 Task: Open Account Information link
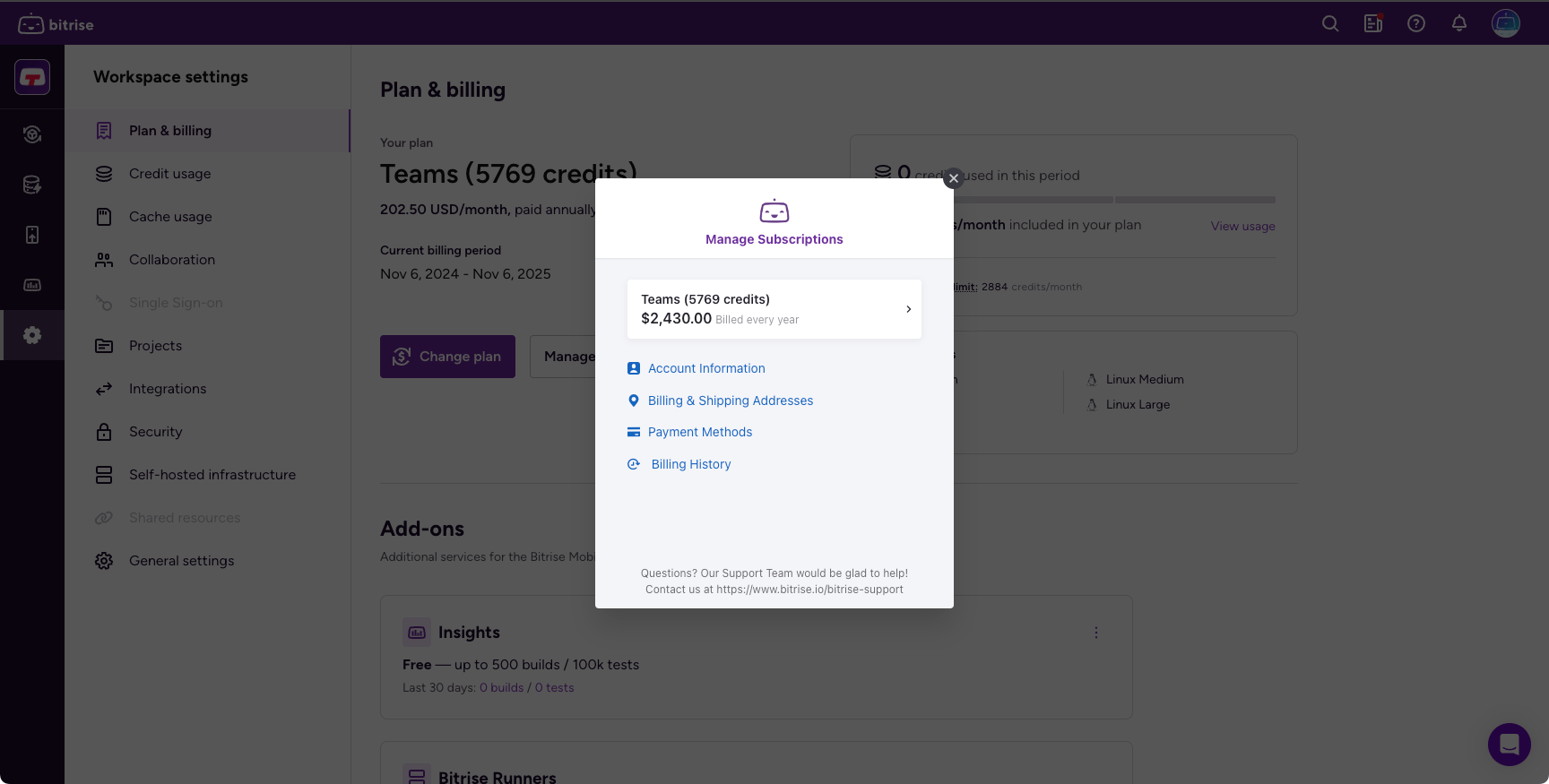pos(706,368)
